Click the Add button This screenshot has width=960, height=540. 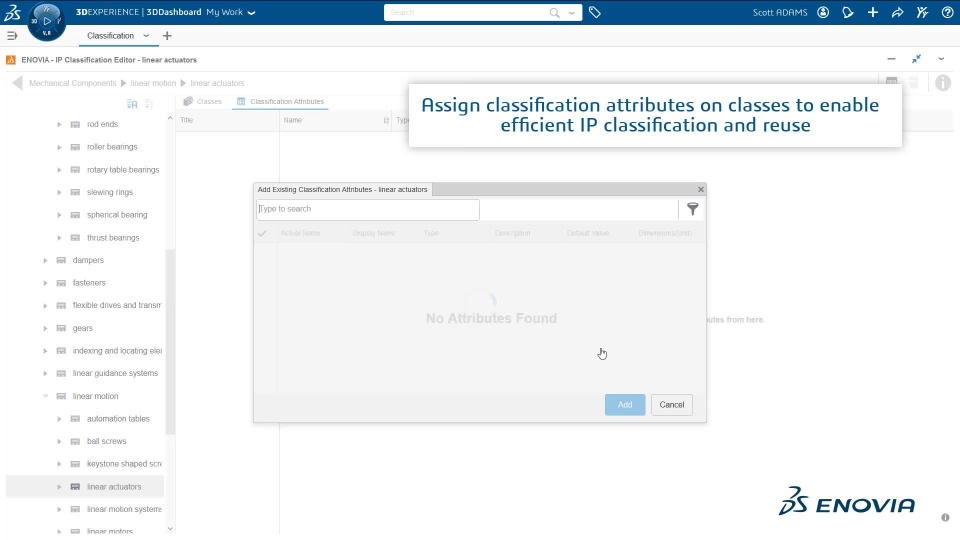click(625, 405)
